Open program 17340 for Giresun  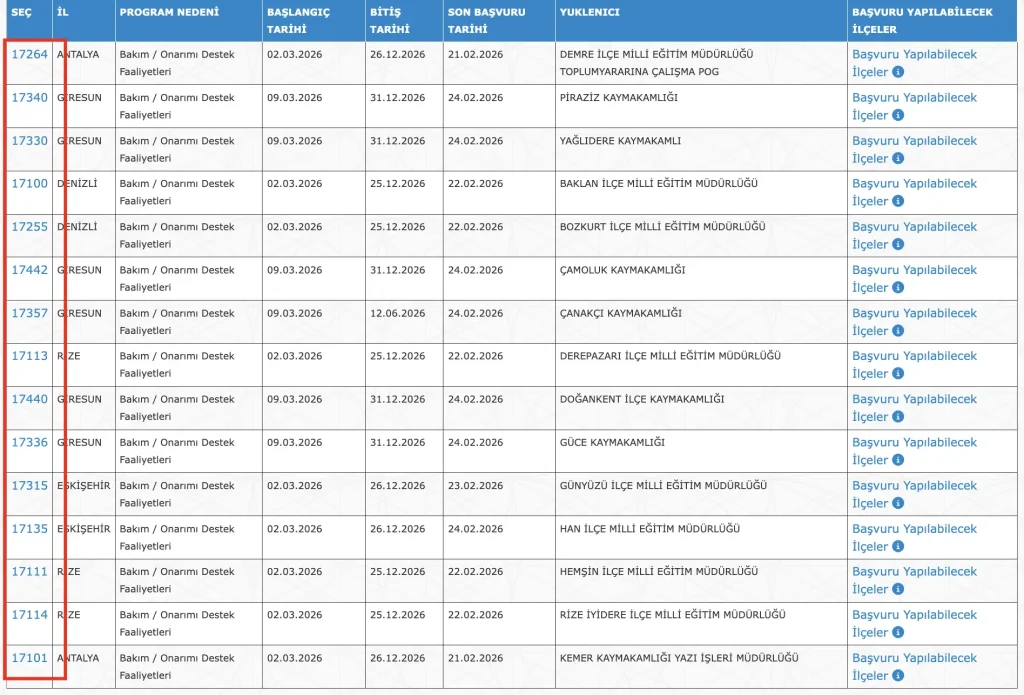pos(29,98)
